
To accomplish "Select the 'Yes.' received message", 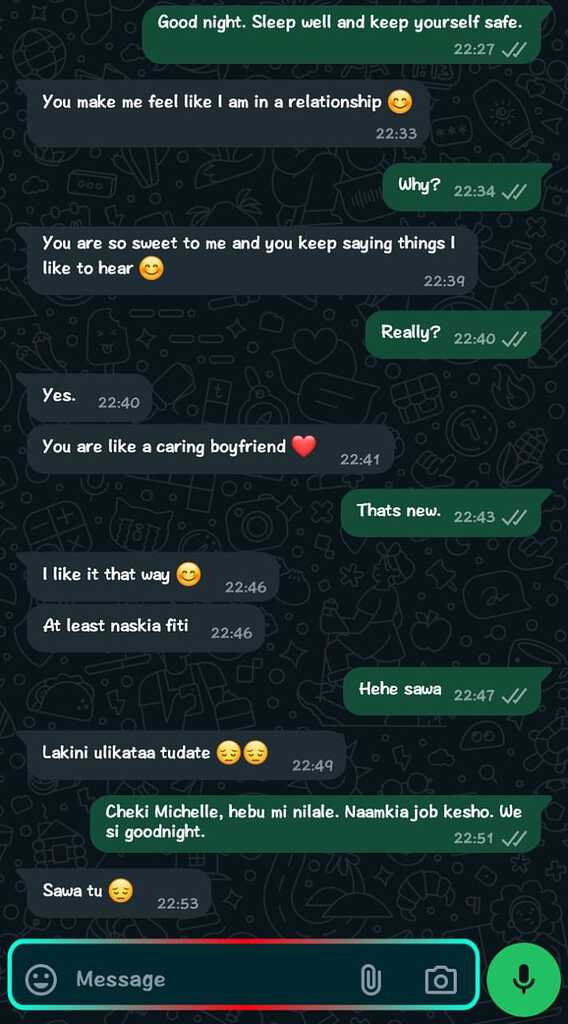I will (x=89, y=398).
